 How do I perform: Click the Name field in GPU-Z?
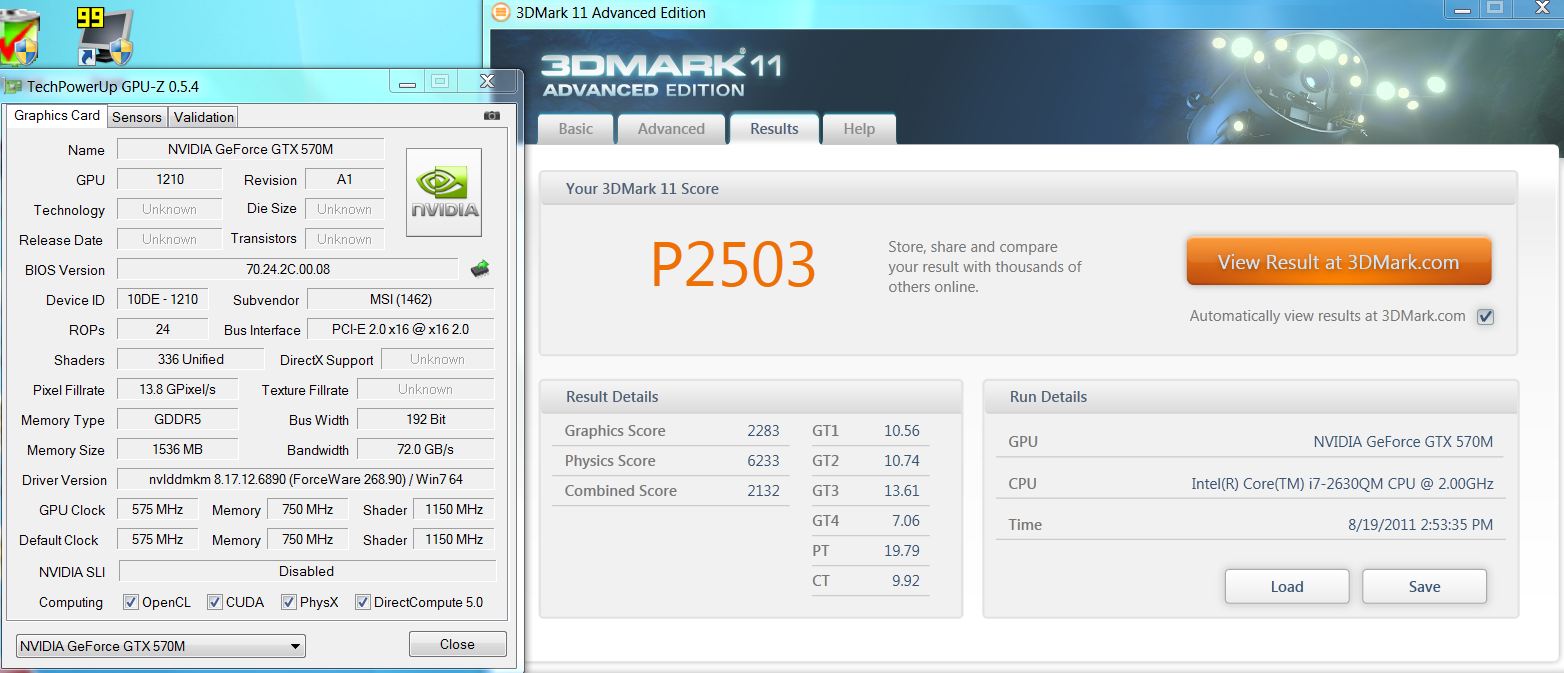point(251,150)
